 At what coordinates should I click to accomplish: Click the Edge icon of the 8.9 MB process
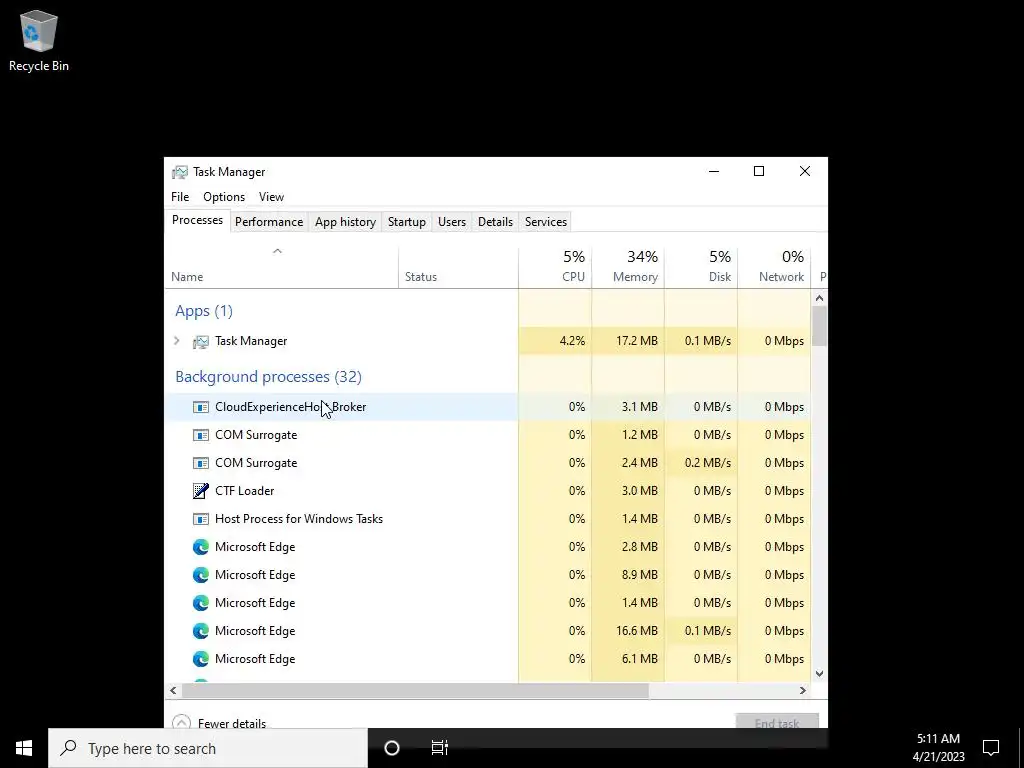click(200, 575)
